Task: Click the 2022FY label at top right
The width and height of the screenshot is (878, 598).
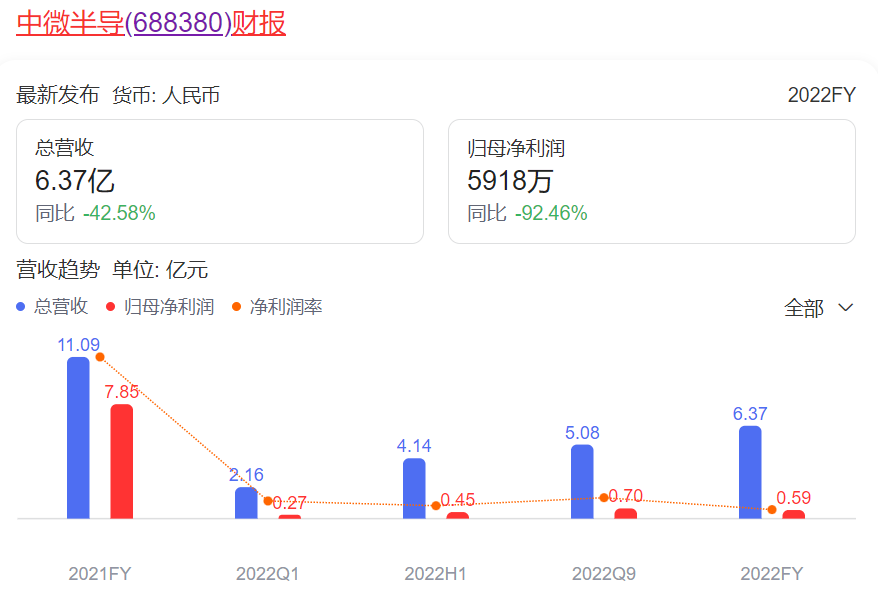Action: pyautogui.click(x=821, y=95)
